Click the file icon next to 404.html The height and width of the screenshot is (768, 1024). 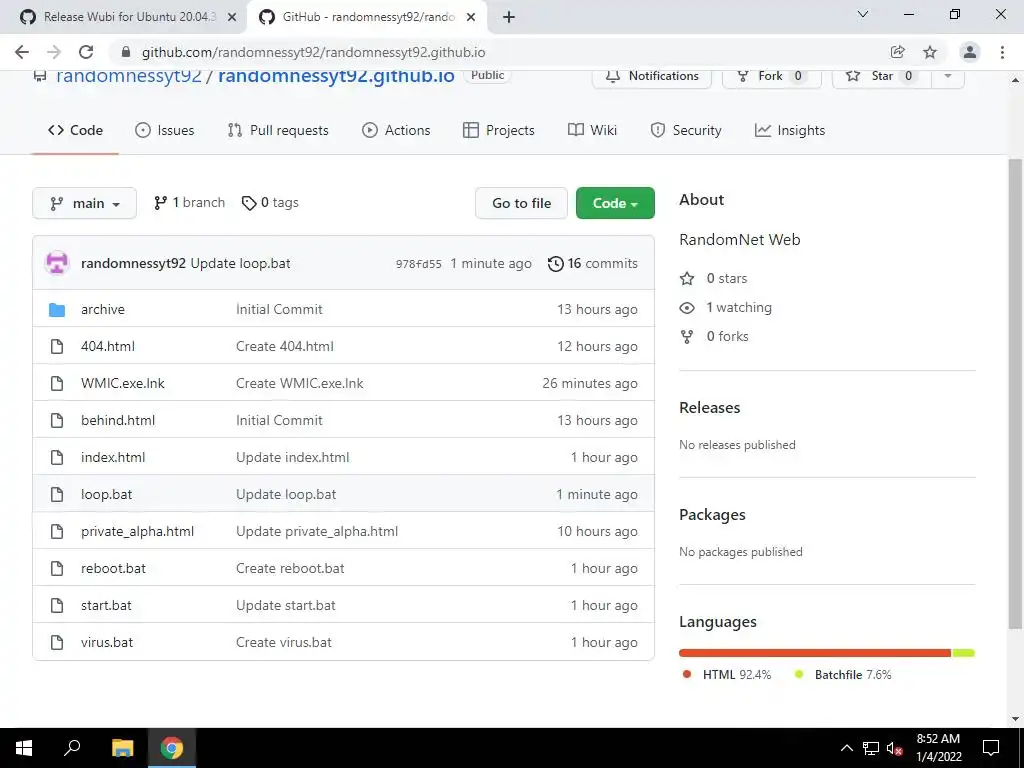[x=57, y=346]
